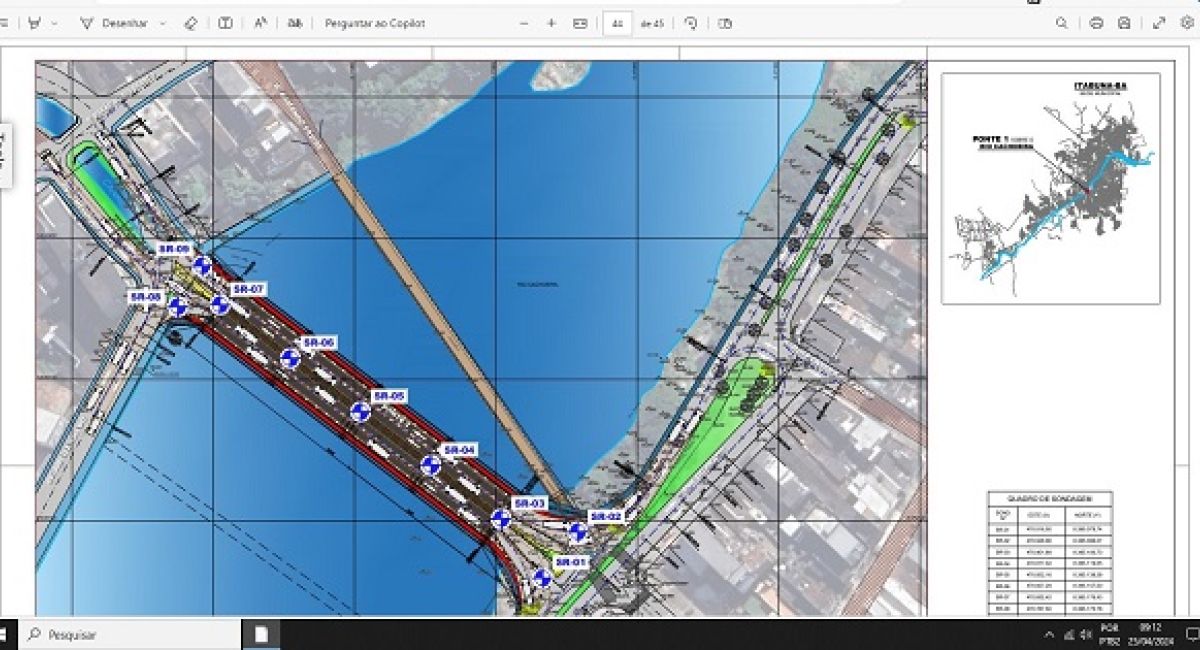Click the Add text tool icon

226,23
